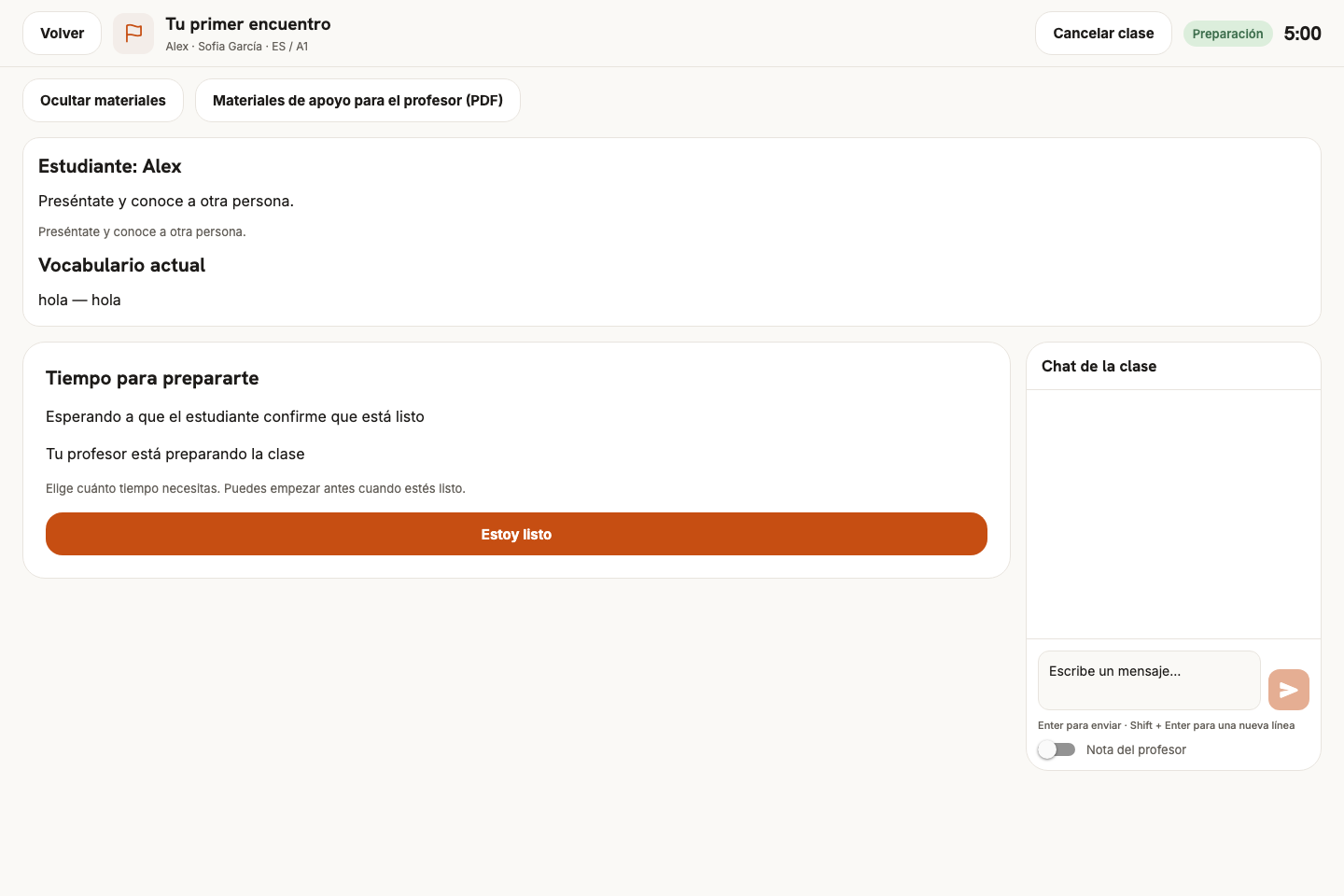Focus the Escribe un mensaje input field

[x=1149, y=680]
